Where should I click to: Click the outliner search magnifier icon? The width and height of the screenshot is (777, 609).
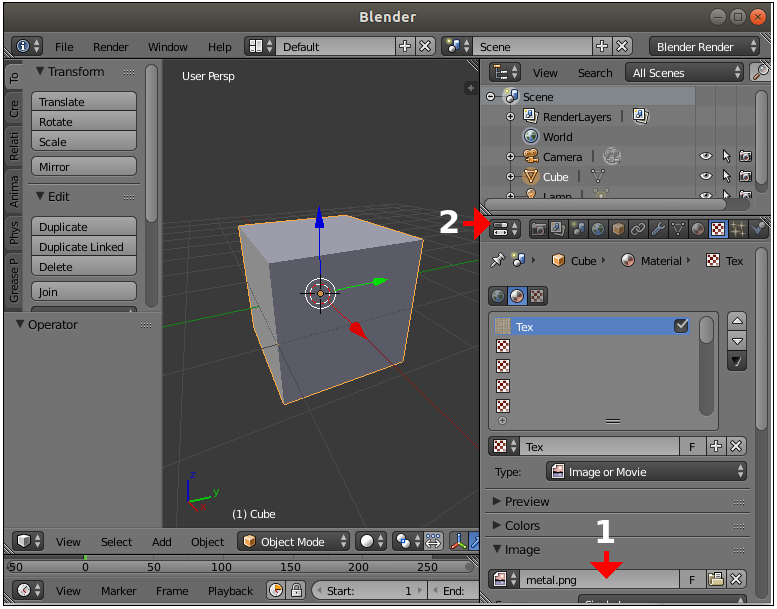coord(760,73)
